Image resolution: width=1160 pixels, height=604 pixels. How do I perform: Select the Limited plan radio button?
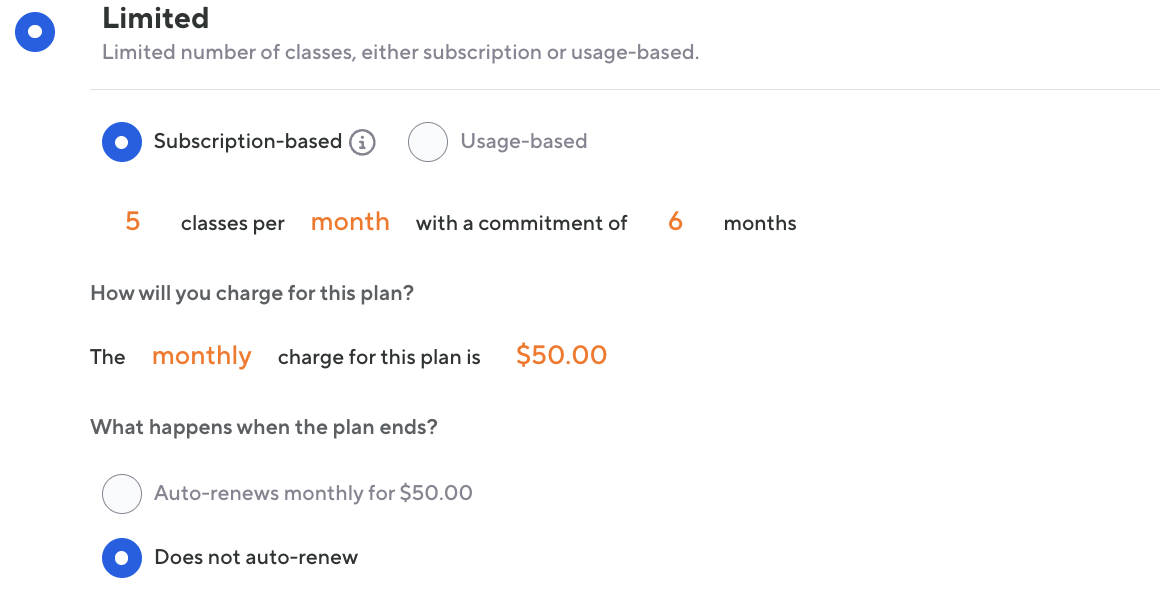35,32
